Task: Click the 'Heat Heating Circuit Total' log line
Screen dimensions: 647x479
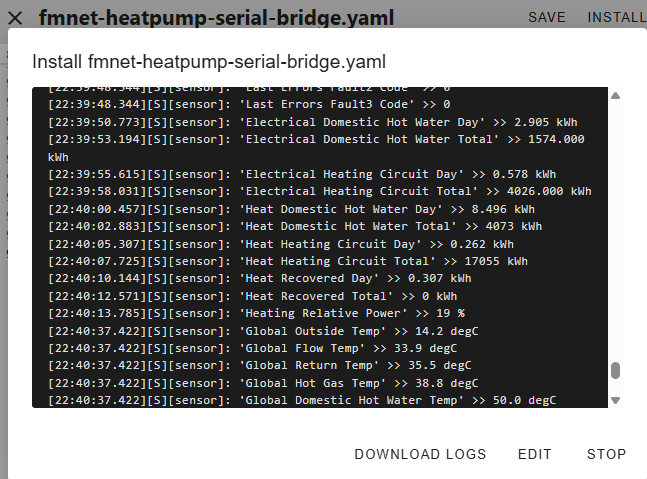Action: 288,261
